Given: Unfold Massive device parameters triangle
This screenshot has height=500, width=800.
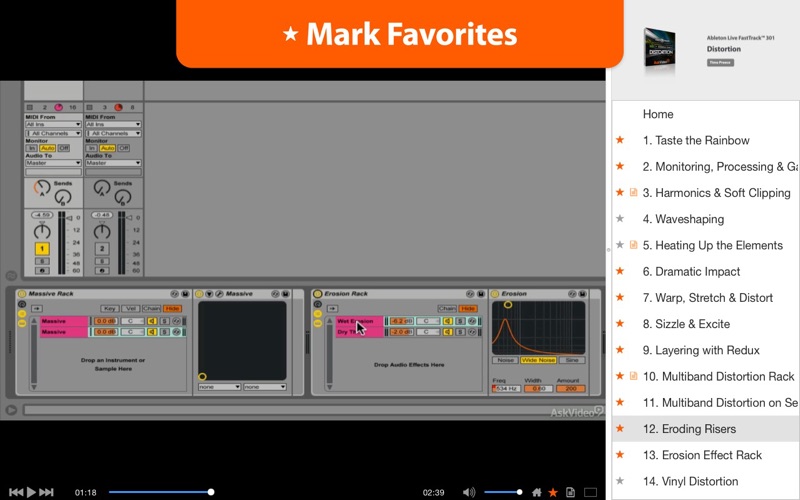Looking at the screenshot, I should (x=209, y=294).
